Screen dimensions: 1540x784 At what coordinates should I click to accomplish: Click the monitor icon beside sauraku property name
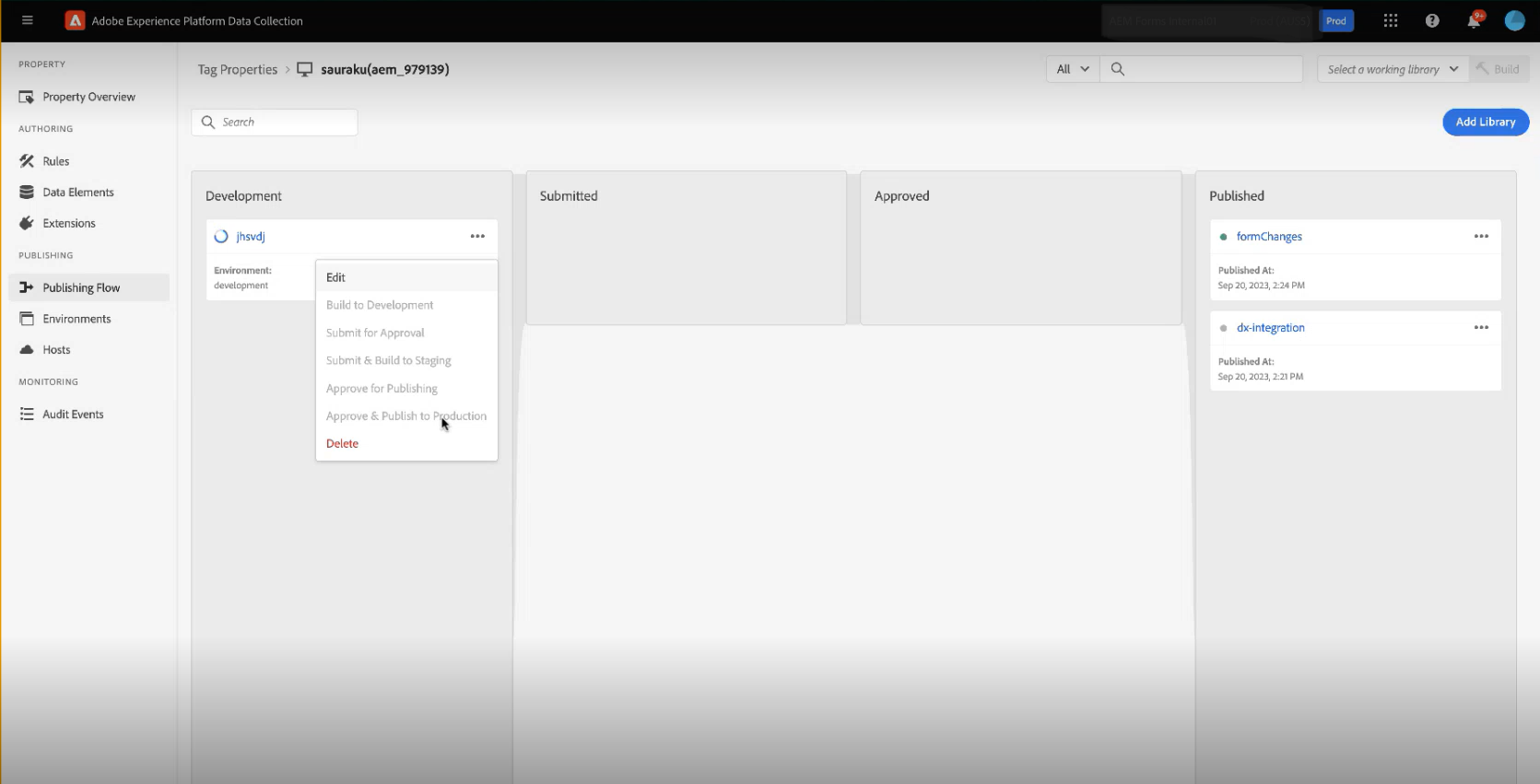pyautogui.click(x=305, y=69)
